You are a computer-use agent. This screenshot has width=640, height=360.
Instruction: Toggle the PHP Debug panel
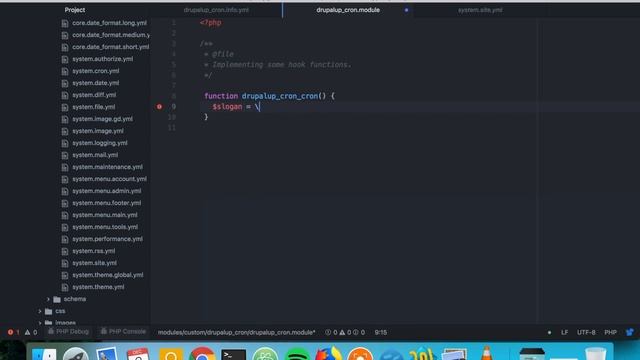click(x=68, y=331)
